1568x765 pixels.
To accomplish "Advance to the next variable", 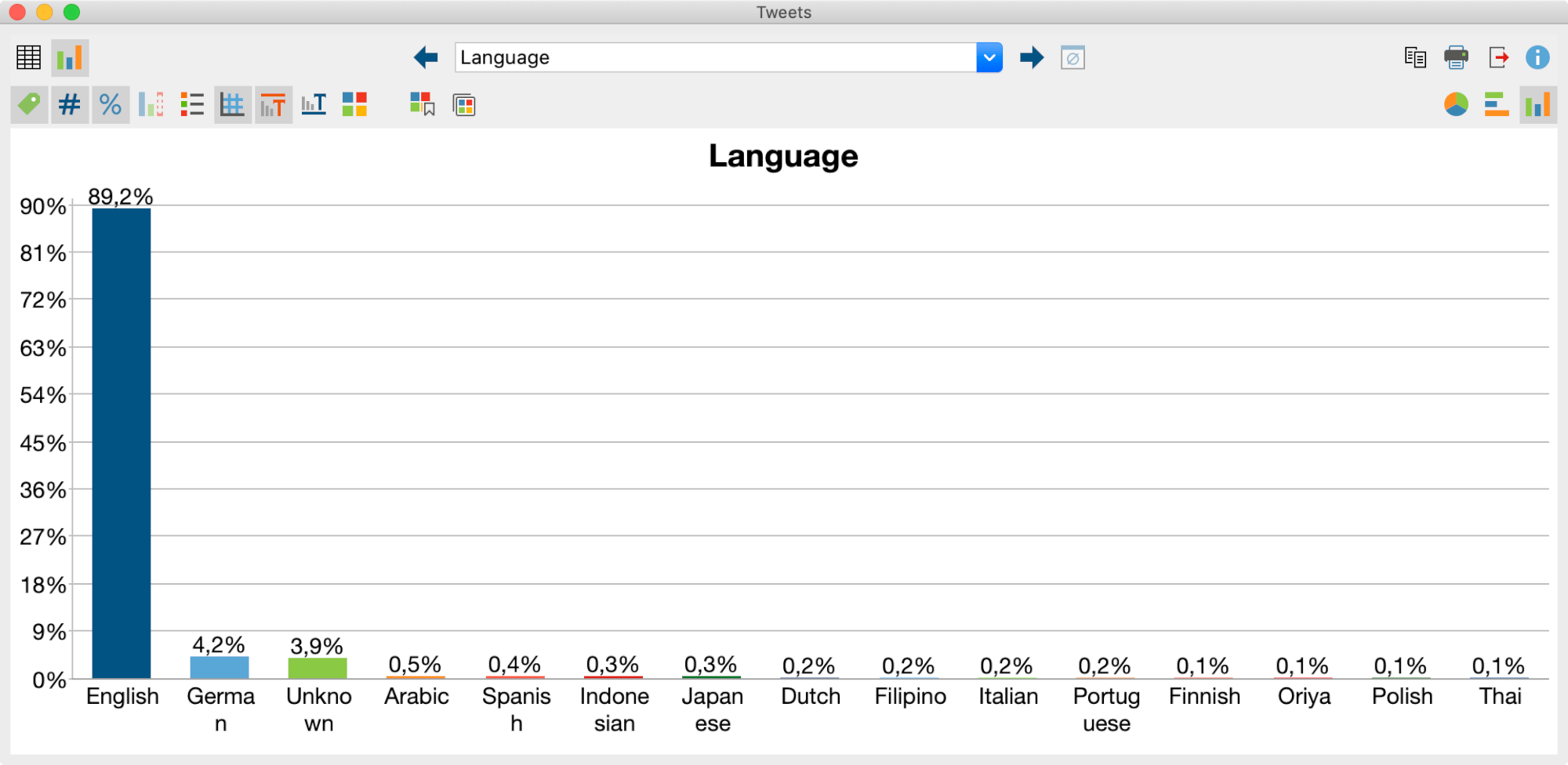I will tap(1033, 57).
